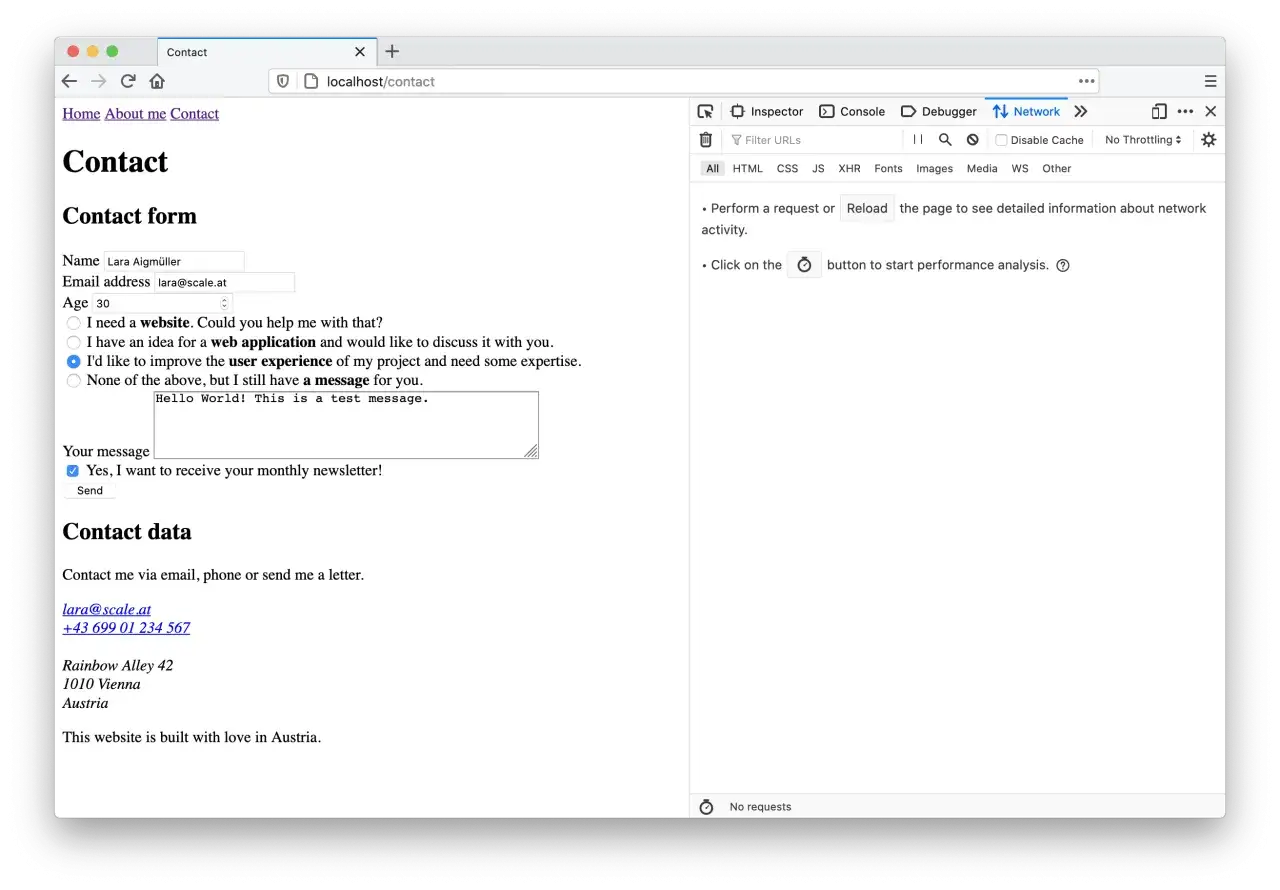Click into the Your message textarea

(x=346, y=425)
